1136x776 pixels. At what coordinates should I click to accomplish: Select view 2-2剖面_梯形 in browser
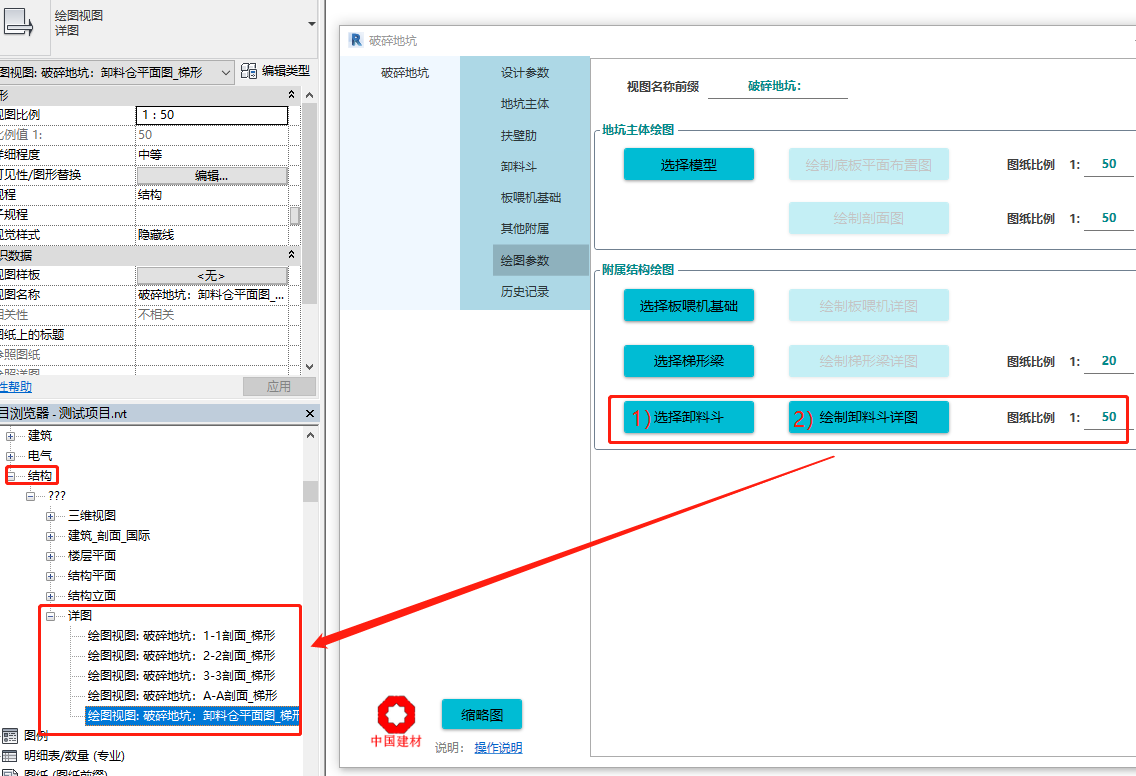click(x=181, y=655)
